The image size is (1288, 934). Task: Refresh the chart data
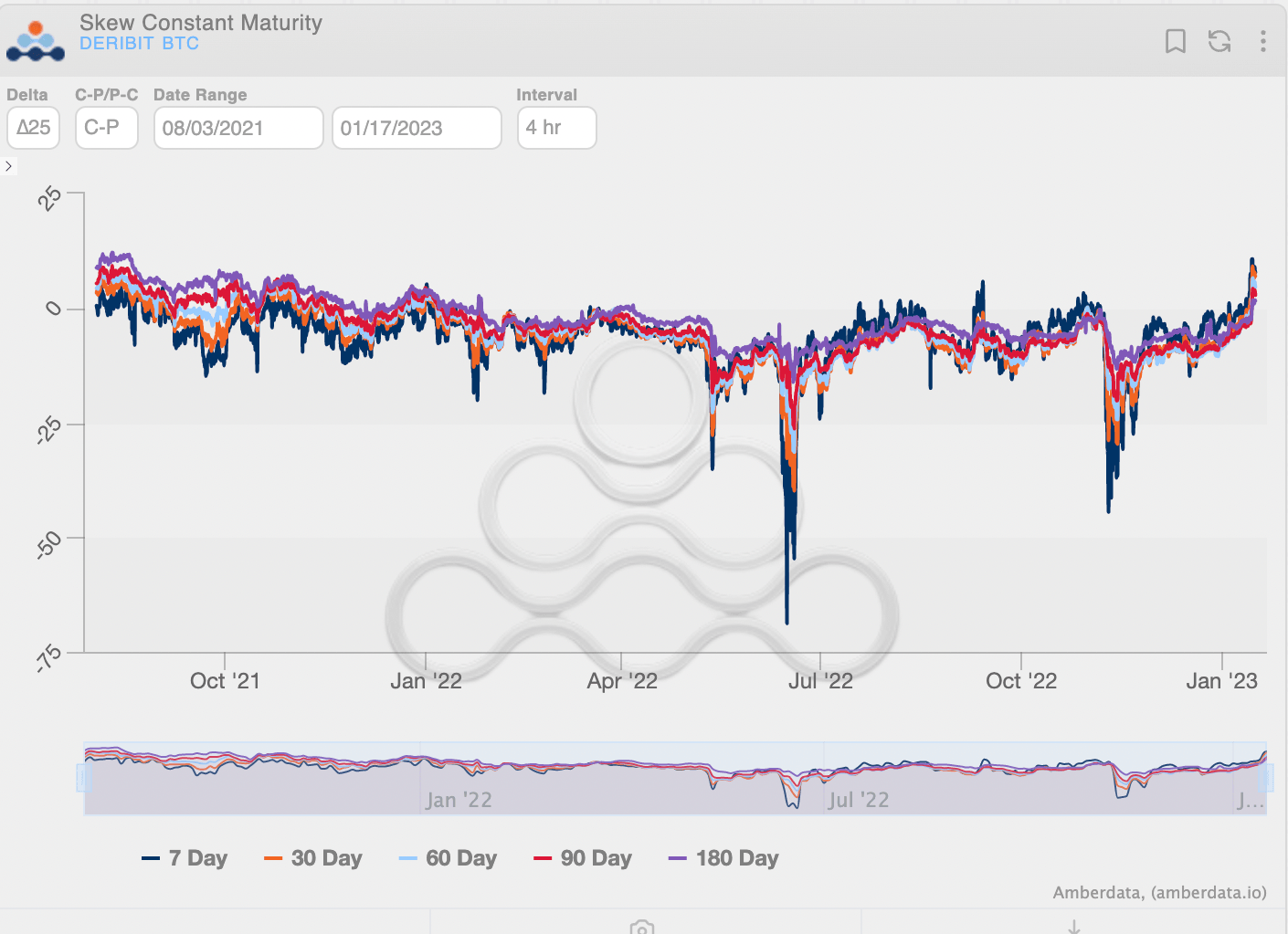pyautogui.click(x=1219, y=41)
